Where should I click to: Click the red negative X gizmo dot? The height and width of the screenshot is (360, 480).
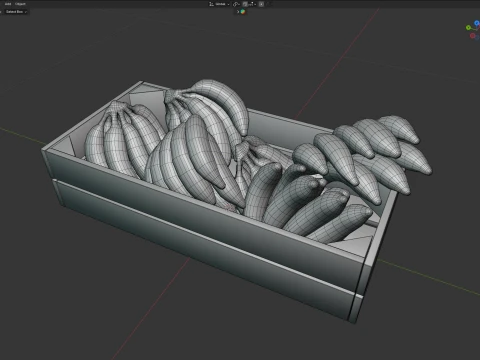(x=472, y=36)
